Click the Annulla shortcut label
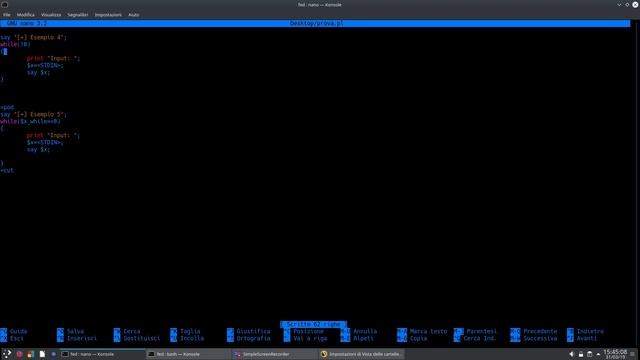The image size is (640, 360). click(365, 331)
